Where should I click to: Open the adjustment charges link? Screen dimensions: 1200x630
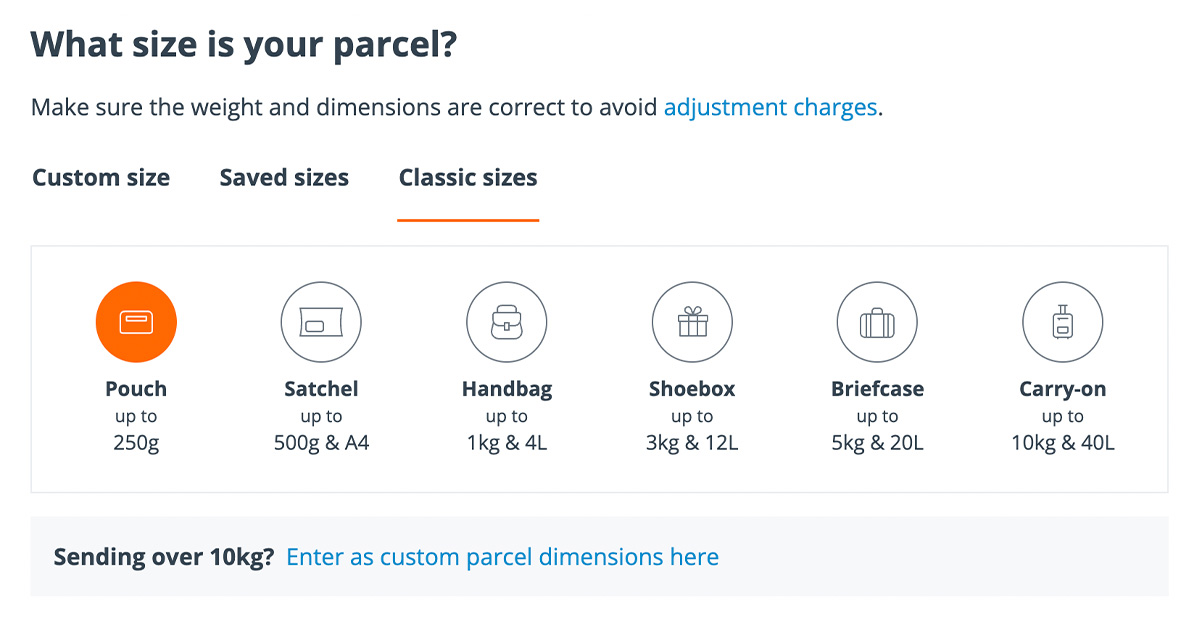[769, 107]
